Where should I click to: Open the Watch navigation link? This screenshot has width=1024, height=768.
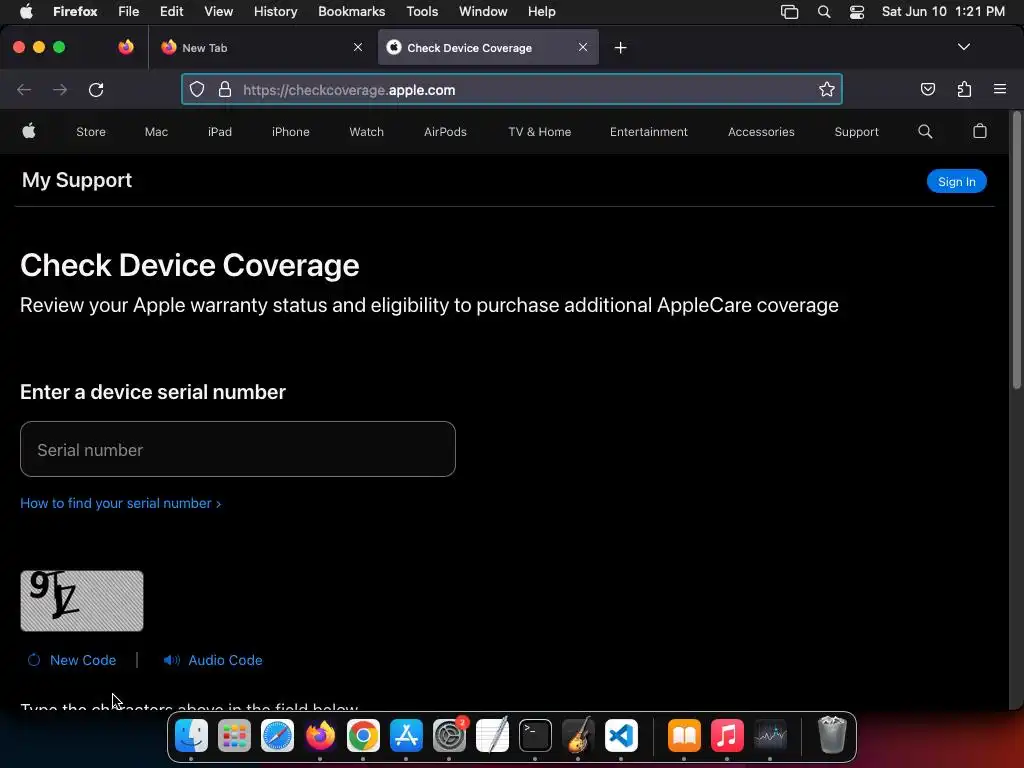(366, 132)
